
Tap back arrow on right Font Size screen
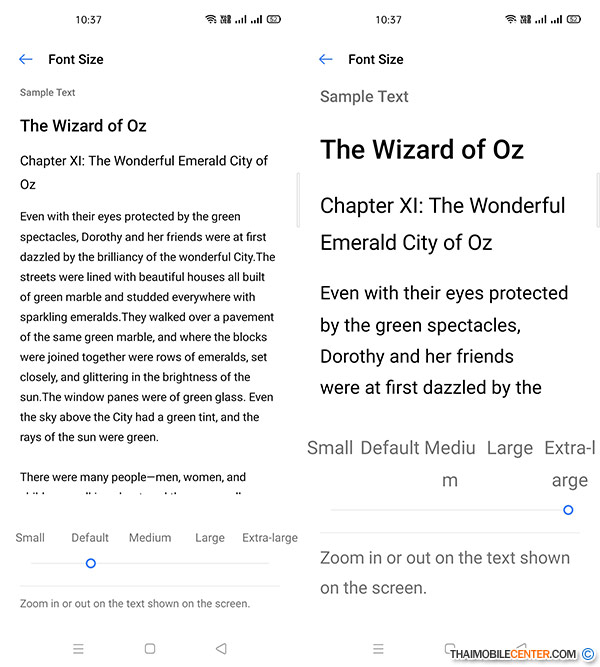click(x=326, y=59)
